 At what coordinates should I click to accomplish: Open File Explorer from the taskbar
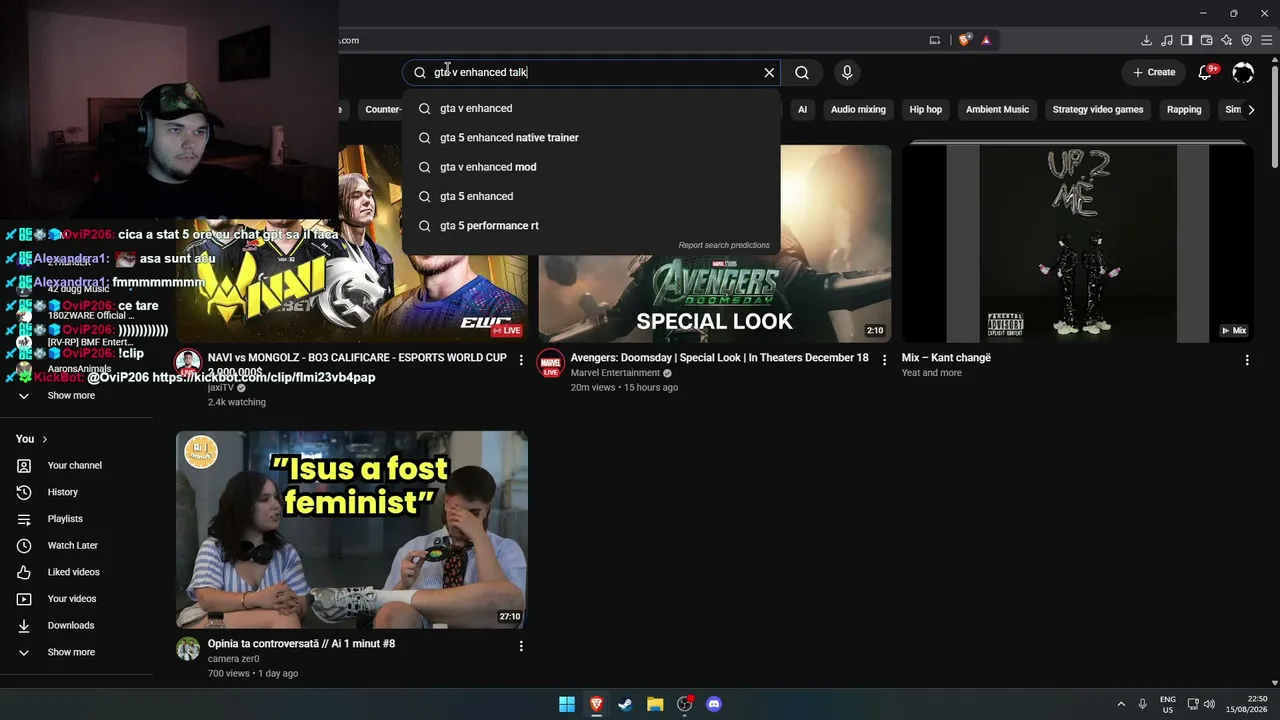655,704
